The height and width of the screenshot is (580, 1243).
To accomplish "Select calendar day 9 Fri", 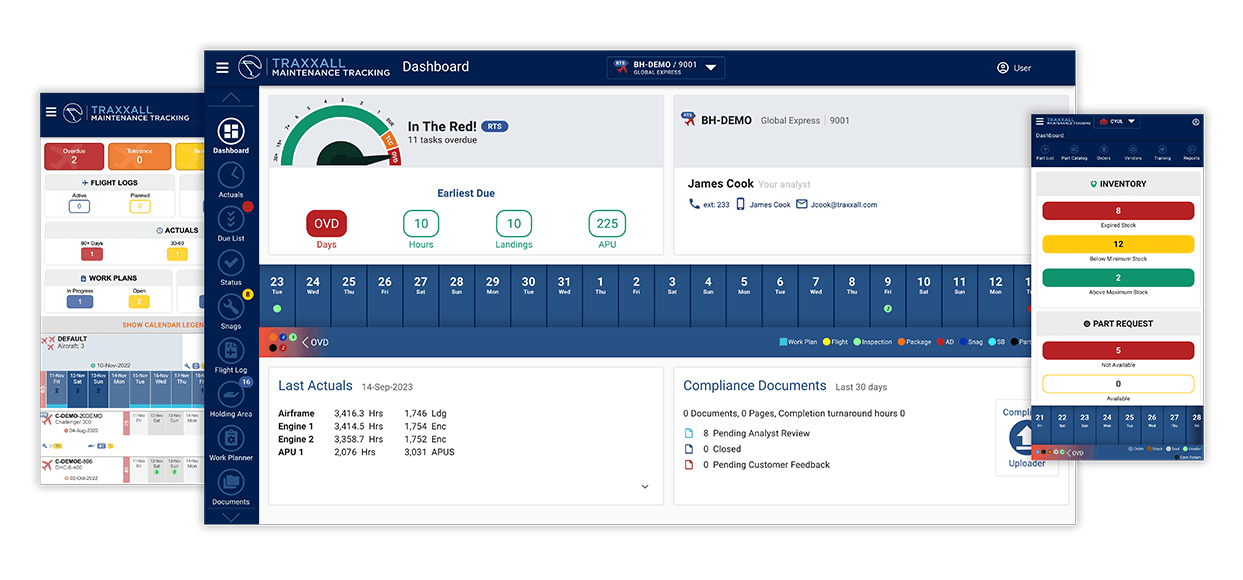I will [x=887, y=296].
